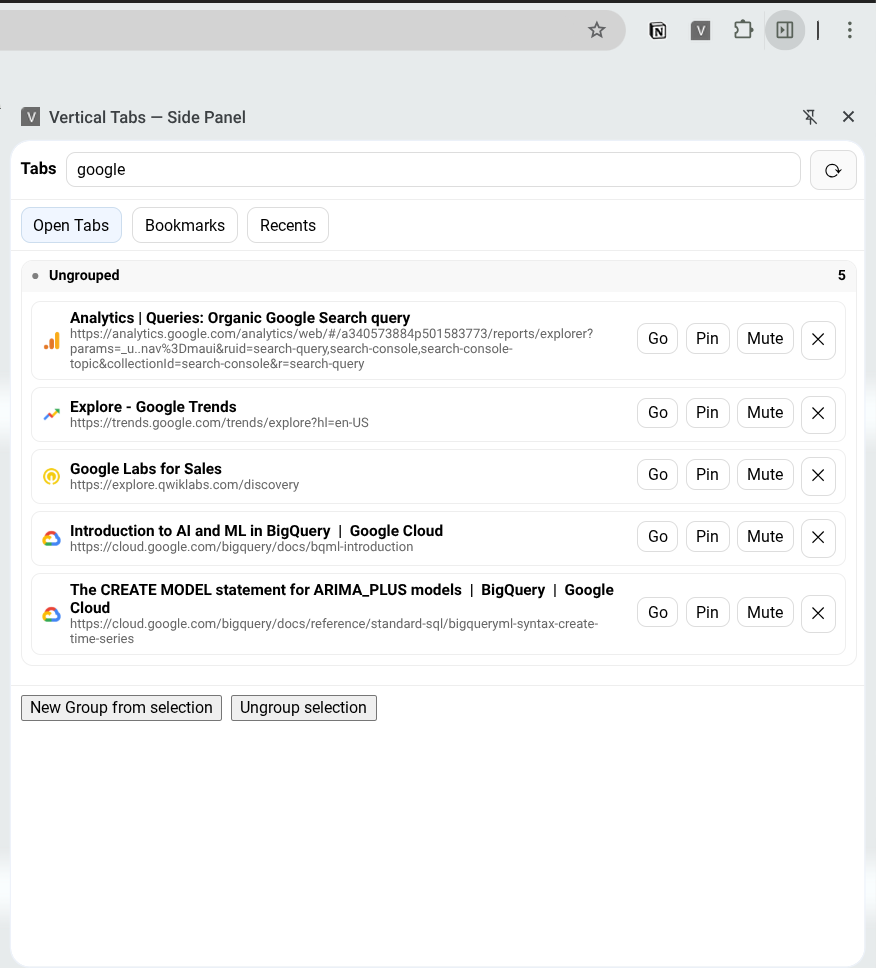The width and height of the screenshot is (876, 968).
Task: Click New Group from selection button
Action: pyautogui.click(x=121, y=708)
